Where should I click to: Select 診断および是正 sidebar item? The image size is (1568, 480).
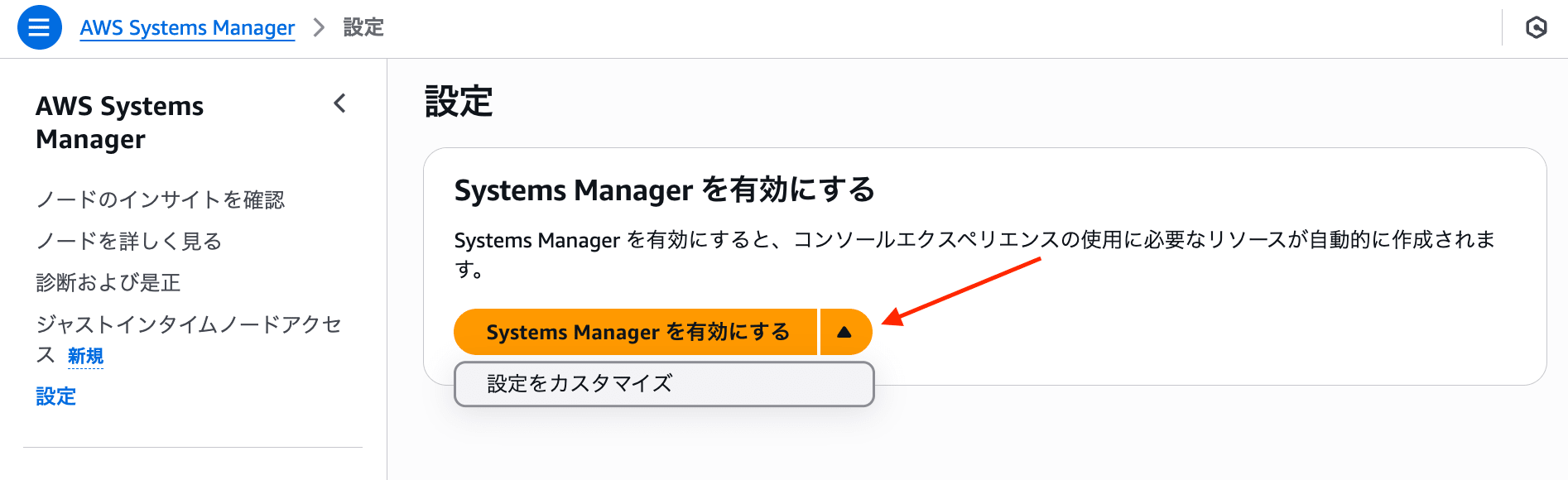(108, 282)
